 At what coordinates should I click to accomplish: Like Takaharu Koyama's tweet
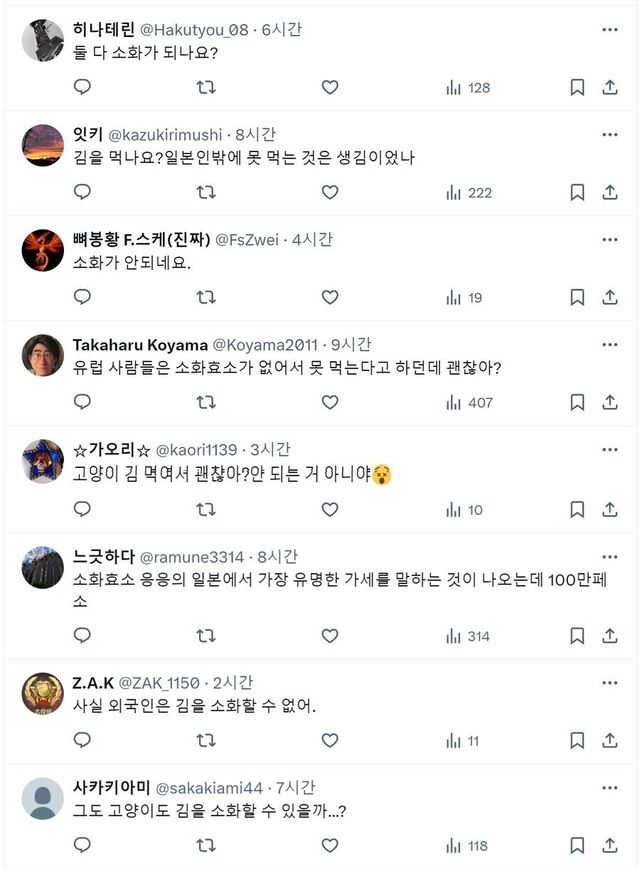(x=330, y=402)
